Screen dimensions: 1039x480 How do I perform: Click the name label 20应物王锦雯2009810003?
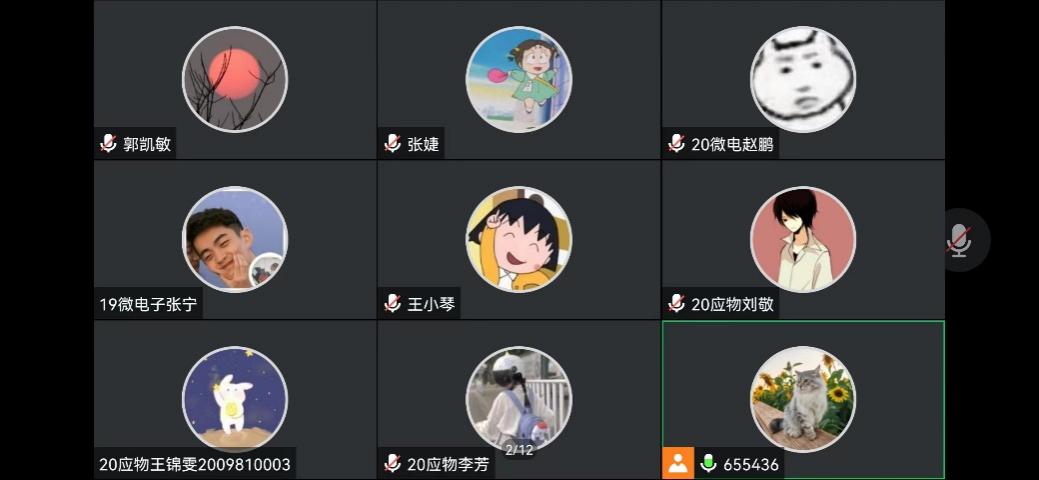point(195,464)
